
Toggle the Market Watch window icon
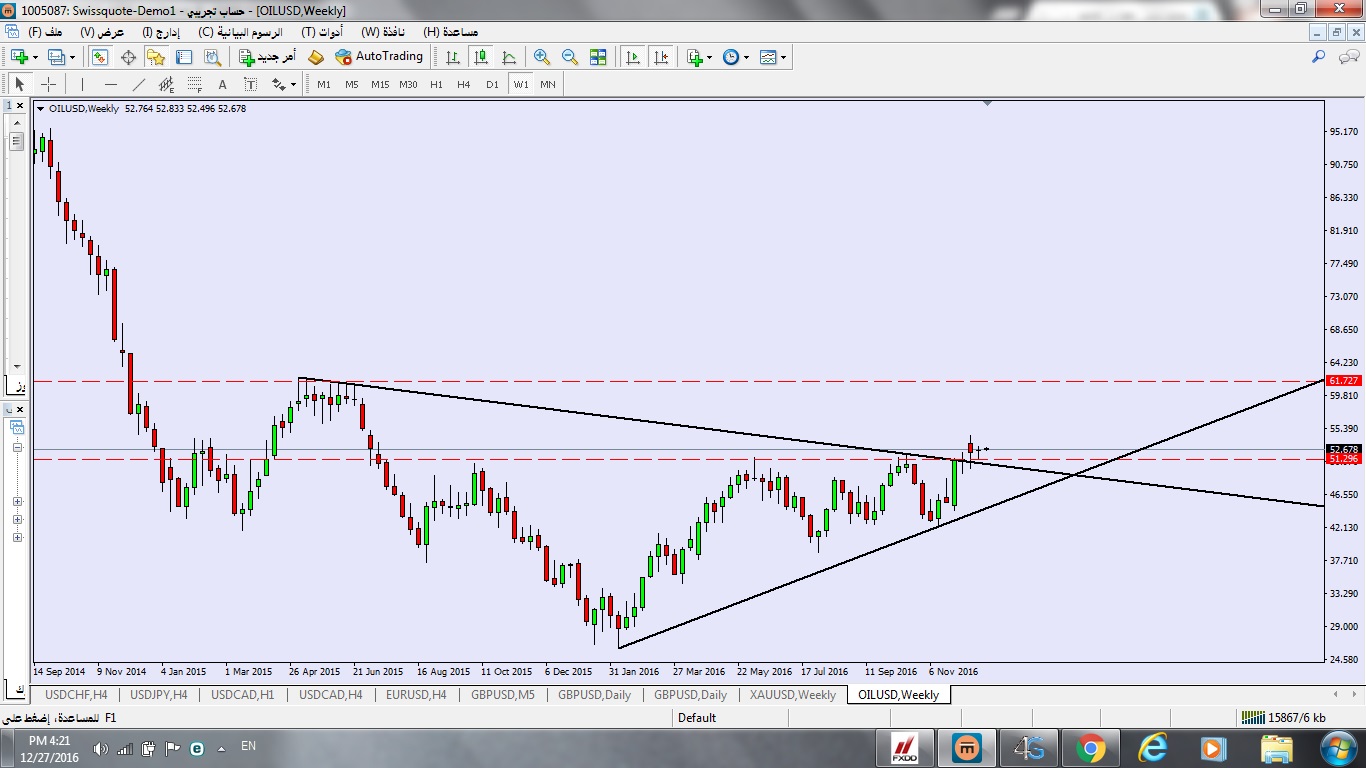(100, 57)
